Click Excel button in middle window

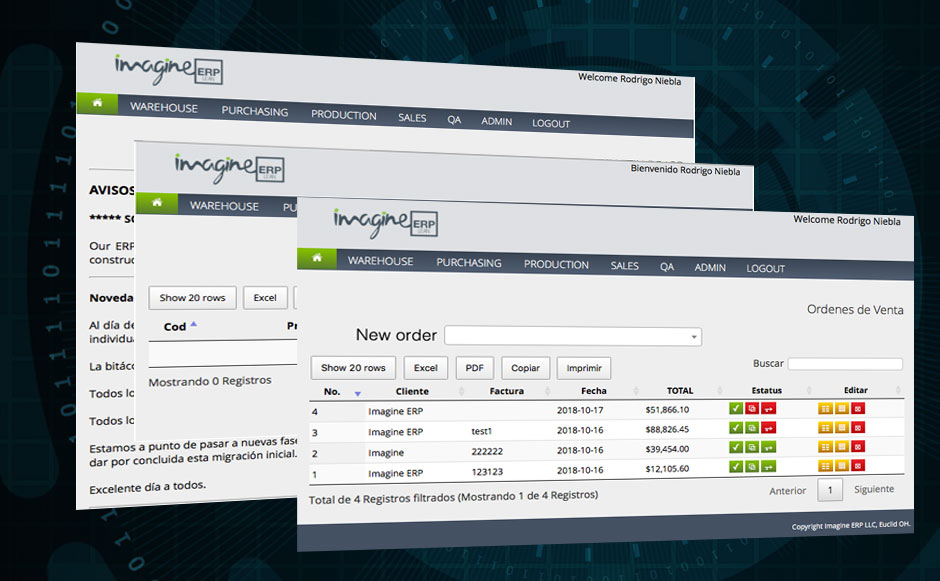point(265,297)
